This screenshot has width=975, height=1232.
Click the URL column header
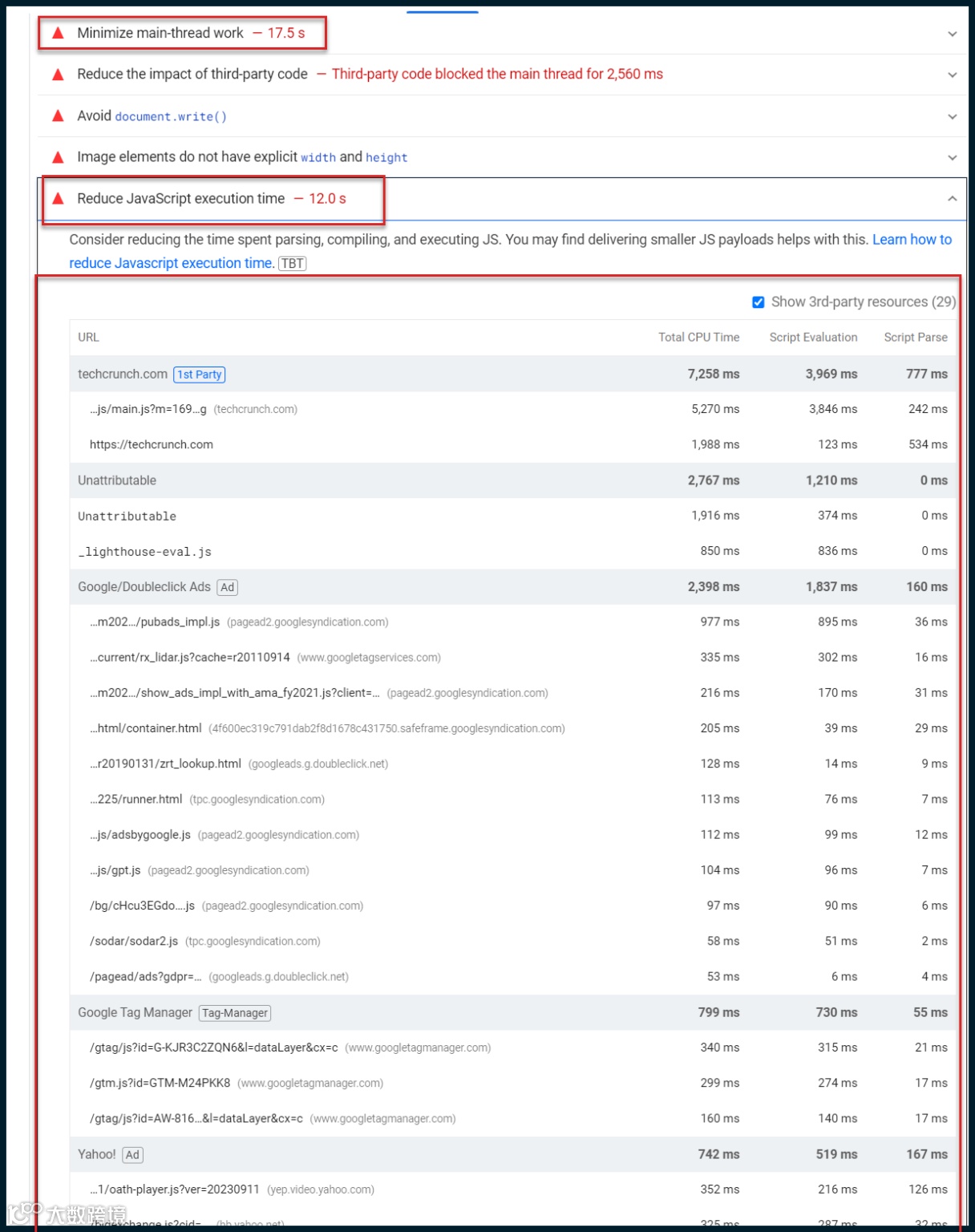[88, 338]
